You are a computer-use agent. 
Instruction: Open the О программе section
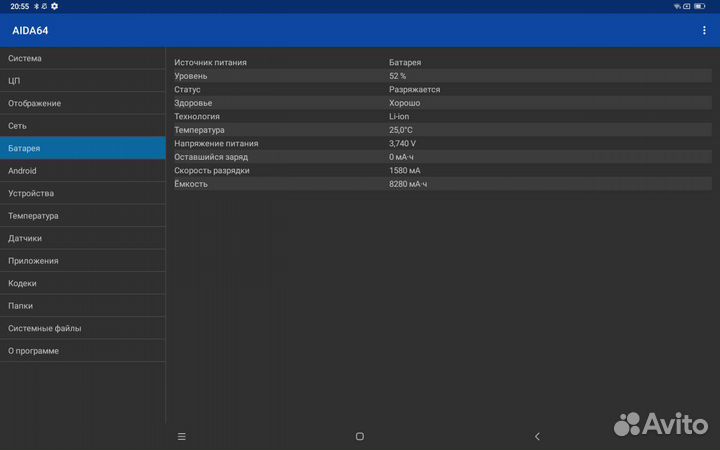coord(83,351)
